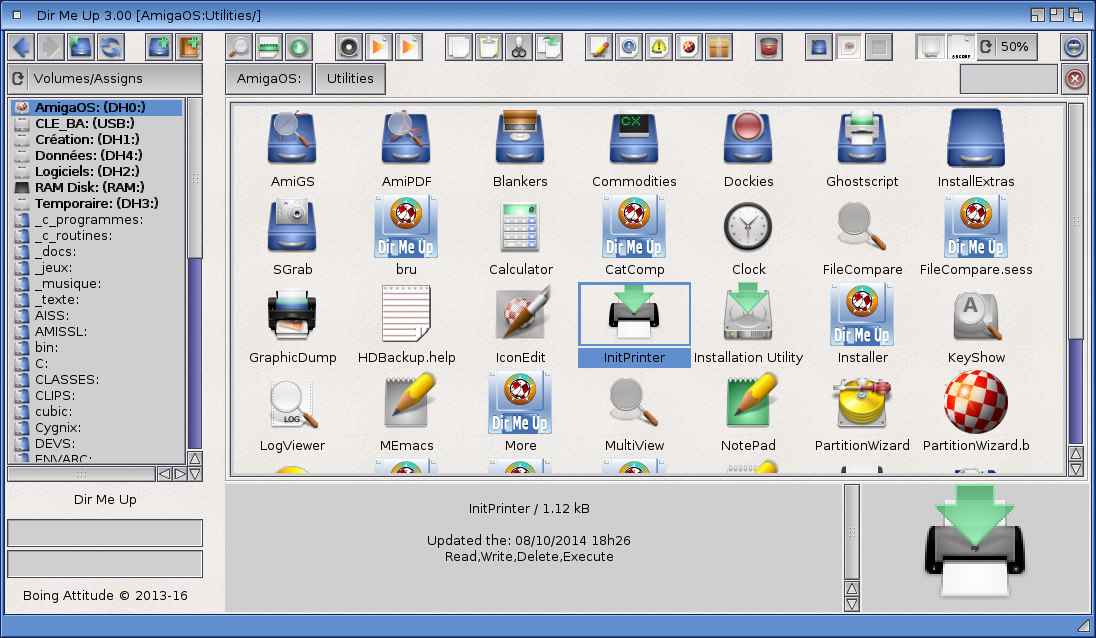Refresh the directory with the blue arrows icon
Image resolution: width=1096 pixels, height=638 pixels.
(110, 46)
